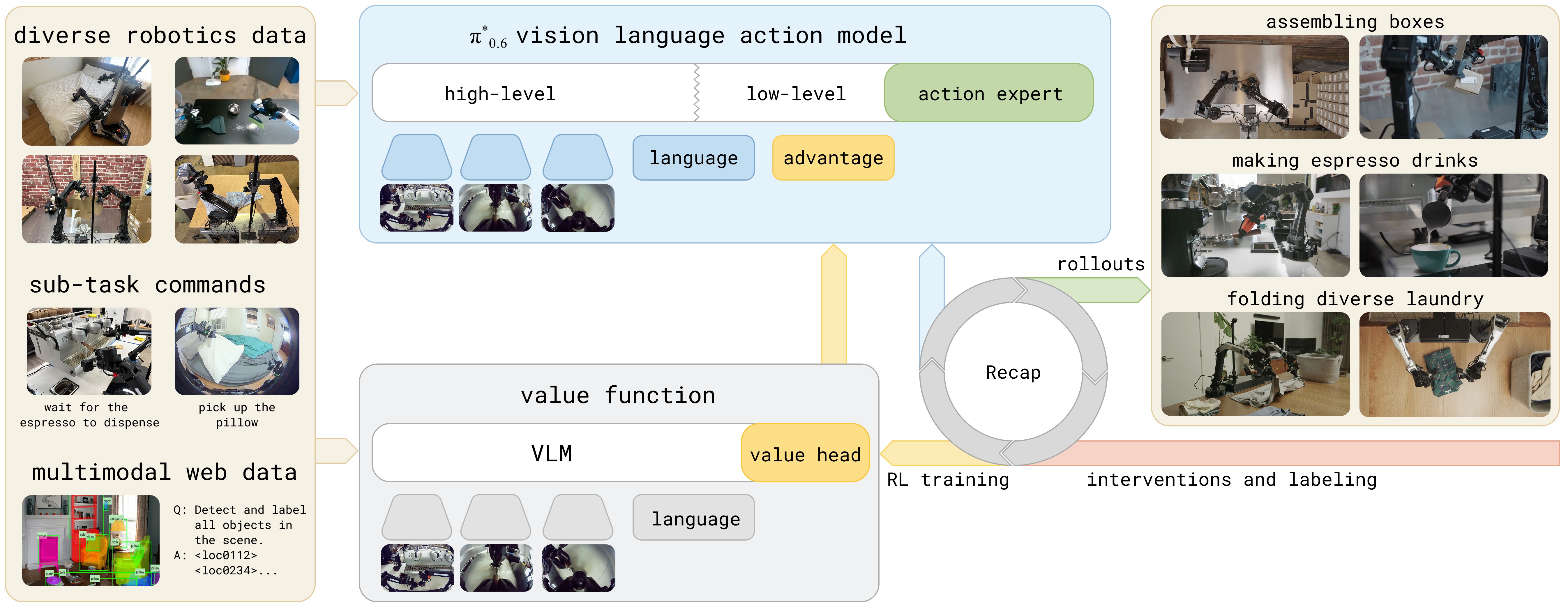Click the 'Detect and label all objects' question text

[239, 525]
